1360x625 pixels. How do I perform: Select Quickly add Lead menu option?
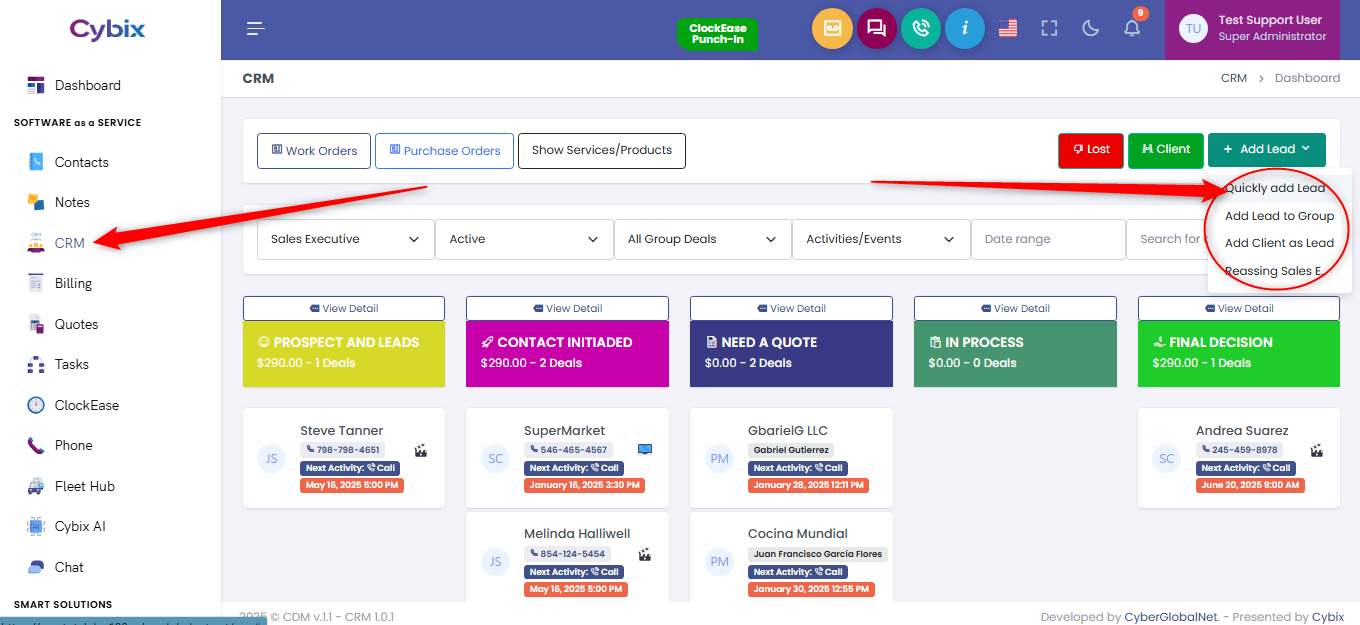[x=1275, y=188]
